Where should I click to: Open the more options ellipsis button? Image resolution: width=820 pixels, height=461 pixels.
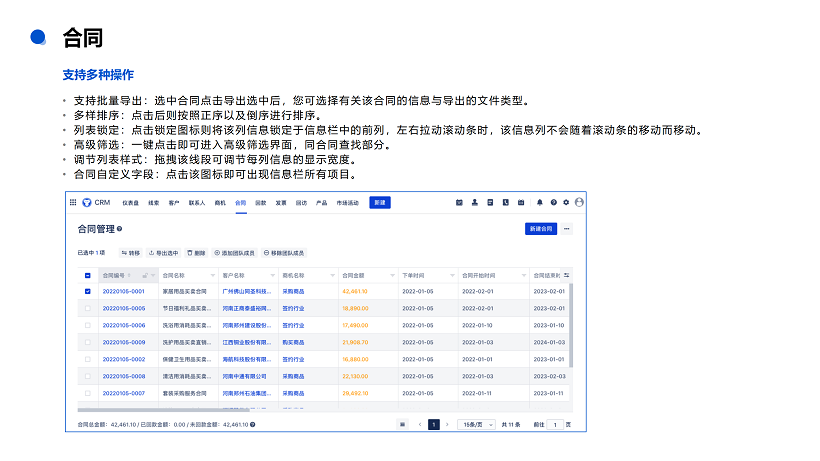click(x=566, y=229)
